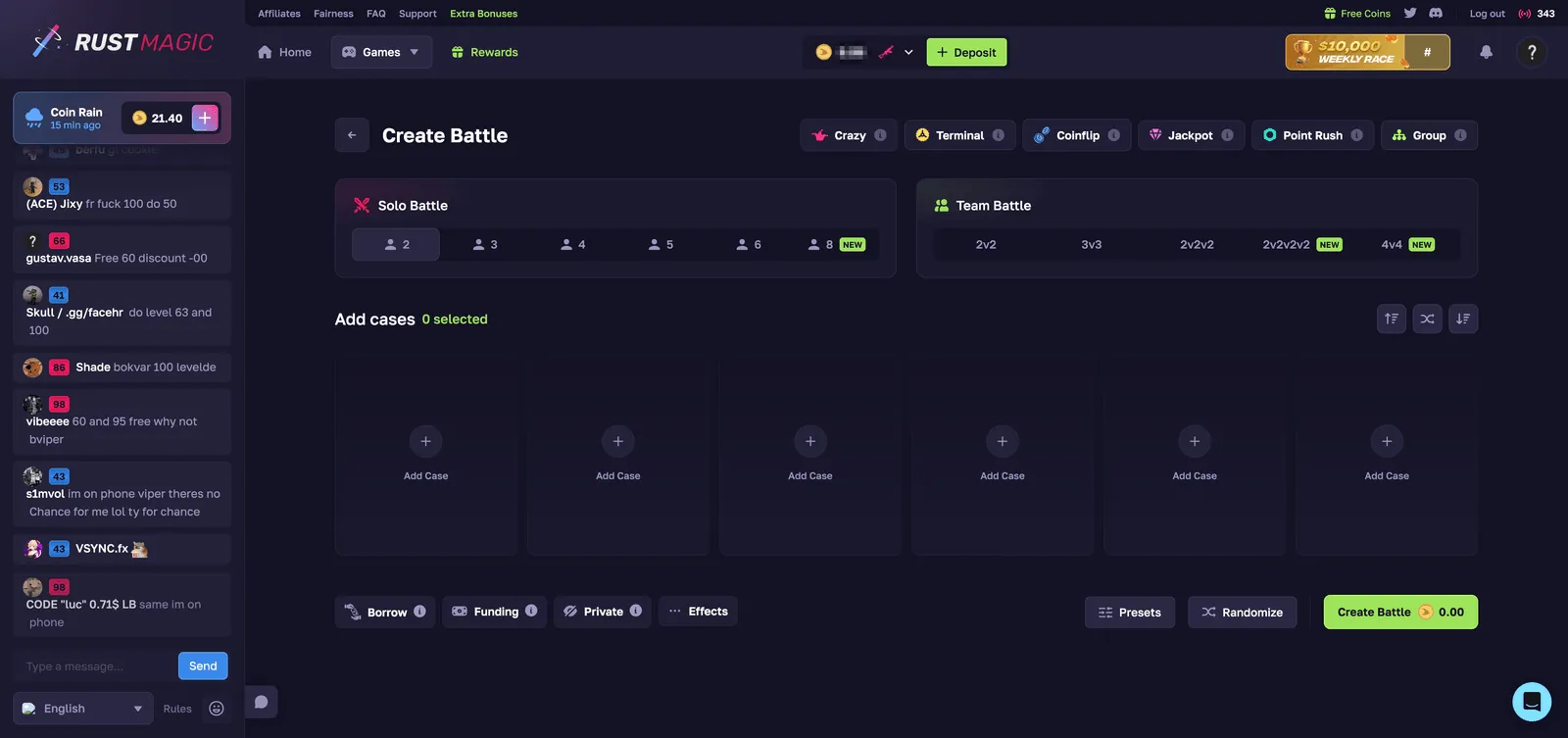Collapse chat with speech bubble icon
The image size is (1568, 738).
(262, 702)
